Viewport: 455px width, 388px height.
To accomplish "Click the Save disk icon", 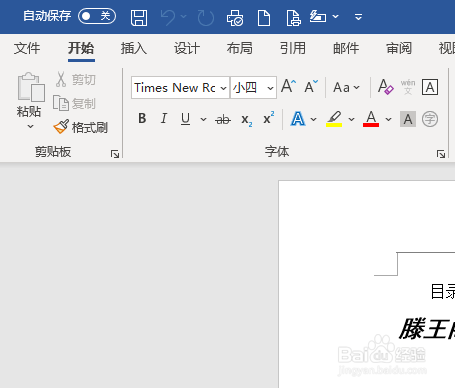I will coord(139,17).
